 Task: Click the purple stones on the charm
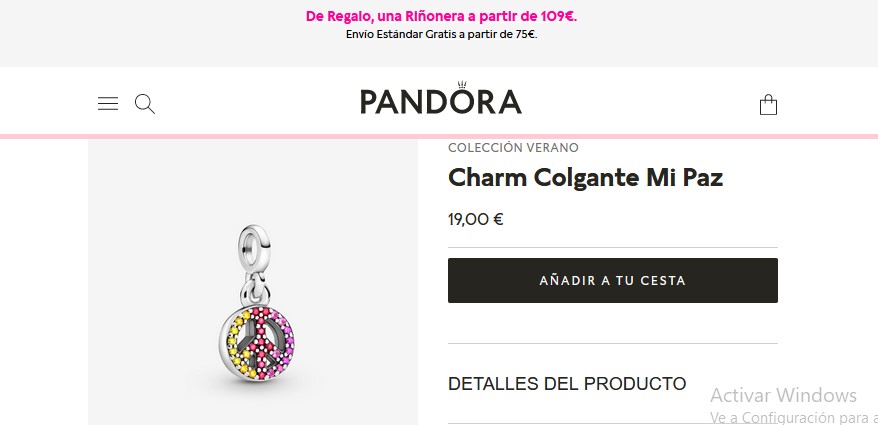click(286, 342)
